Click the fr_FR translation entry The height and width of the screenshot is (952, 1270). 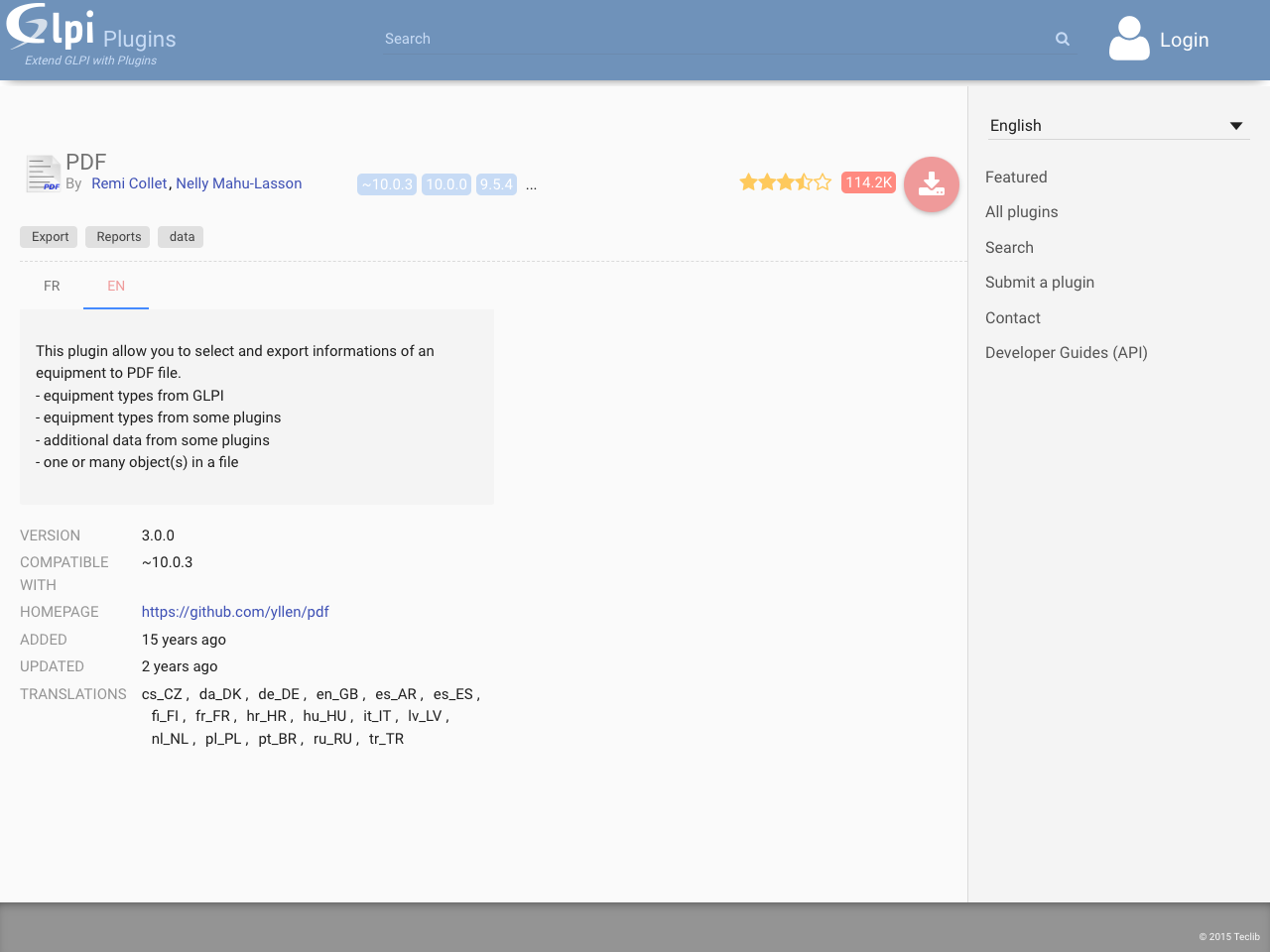(x=212, y=716)
